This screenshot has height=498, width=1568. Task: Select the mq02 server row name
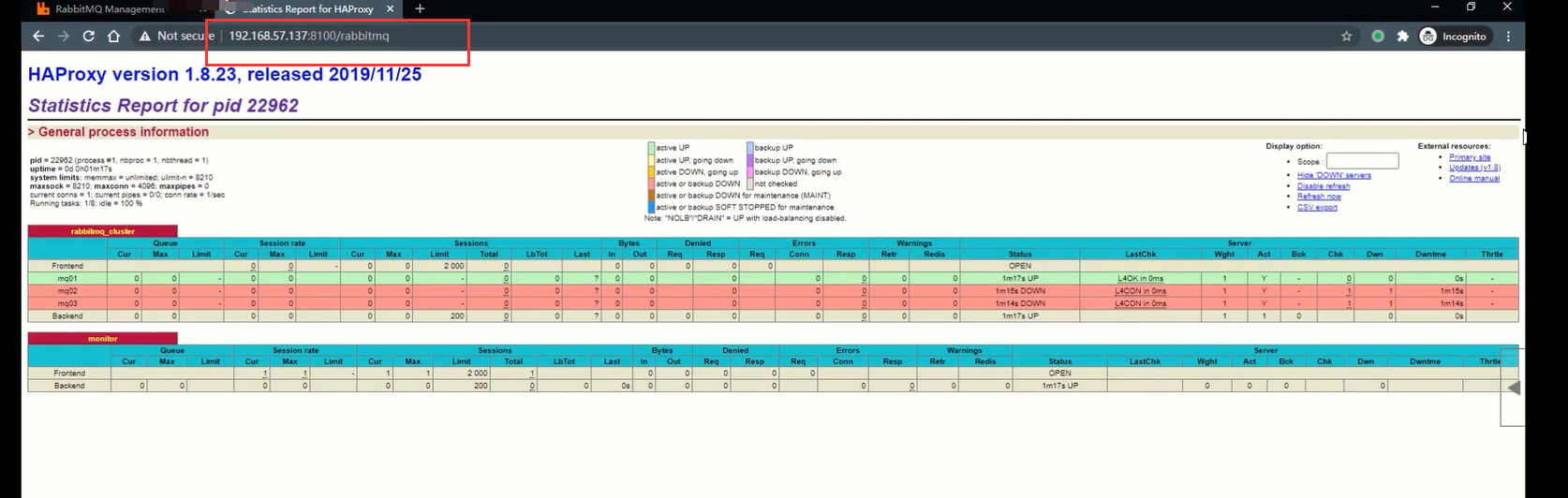67,291
